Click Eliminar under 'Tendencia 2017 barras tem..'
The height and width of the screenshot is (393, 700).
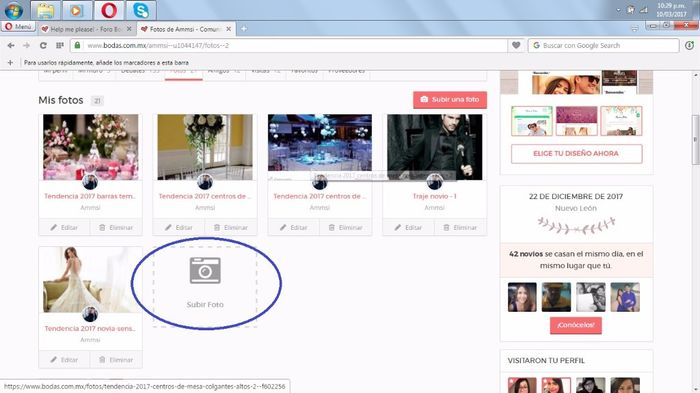click(x=116, y=227)
